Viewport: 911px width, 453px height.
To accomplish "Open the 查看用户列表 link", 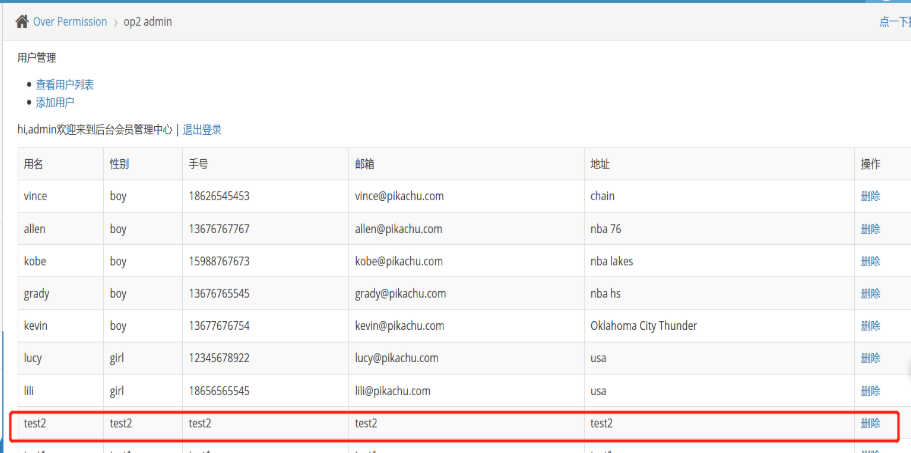I will click(x=64, y=85).
